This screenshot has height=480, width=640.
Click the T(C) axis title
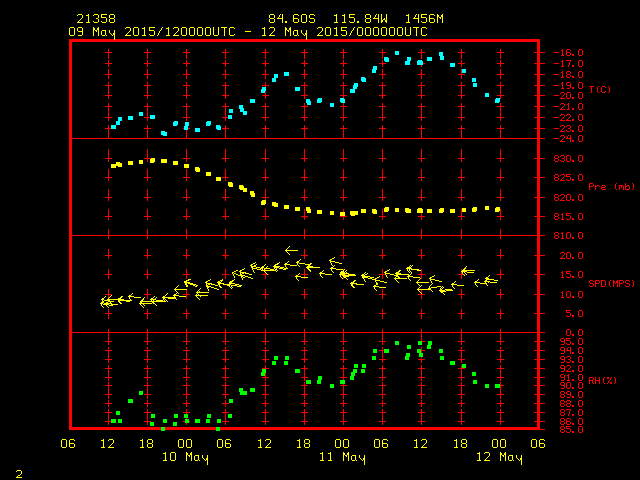tap(600, 89)
